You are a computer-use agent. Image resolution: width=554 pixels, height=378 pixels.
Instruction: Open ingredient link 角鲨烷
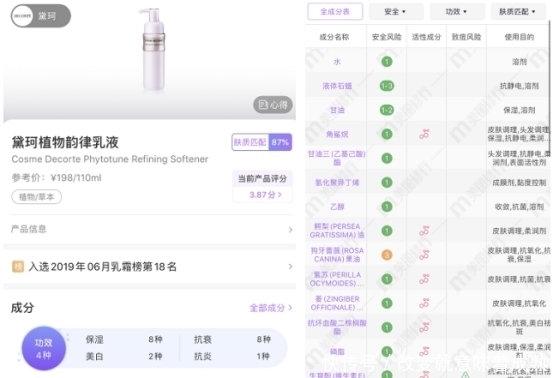[x=337, y=134]
